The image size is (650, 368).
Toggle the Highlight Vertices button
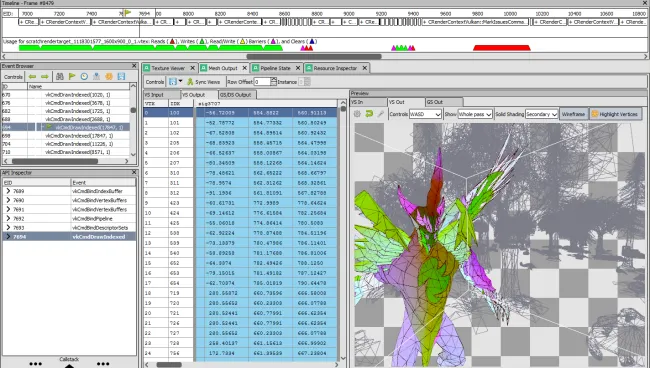(x=616, y=114)
